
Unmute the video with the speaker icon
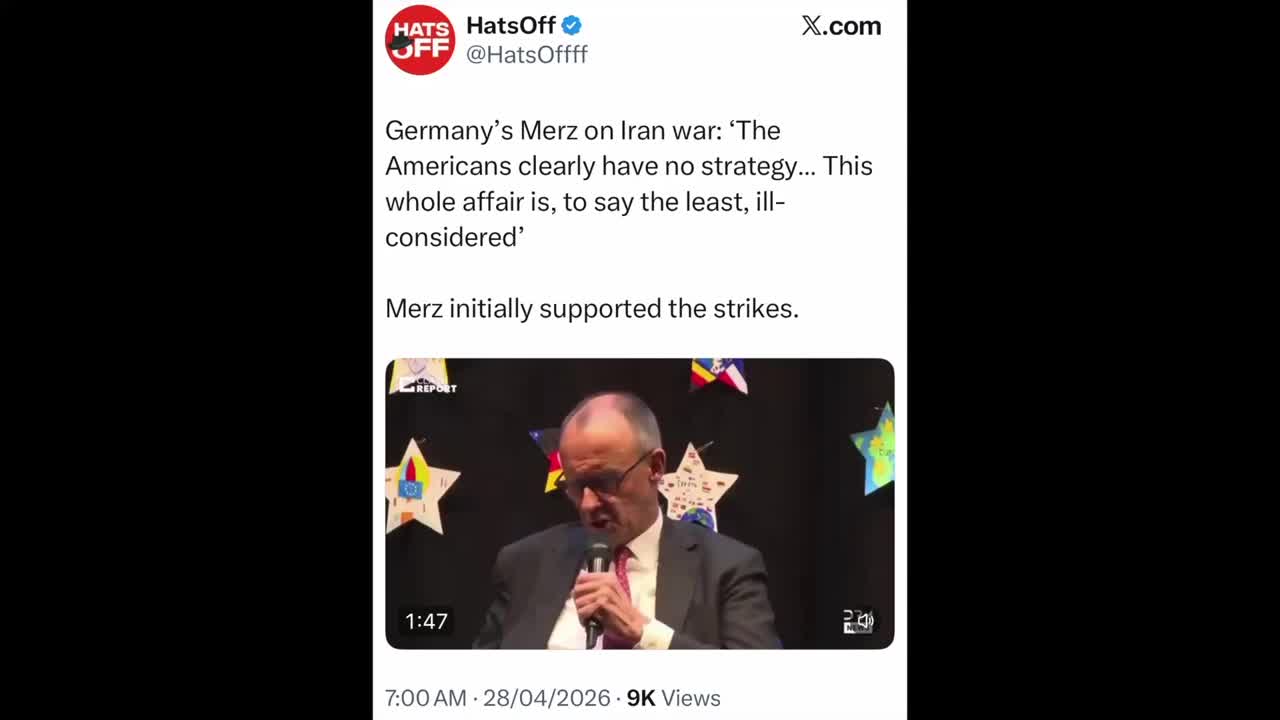(858, 621)
